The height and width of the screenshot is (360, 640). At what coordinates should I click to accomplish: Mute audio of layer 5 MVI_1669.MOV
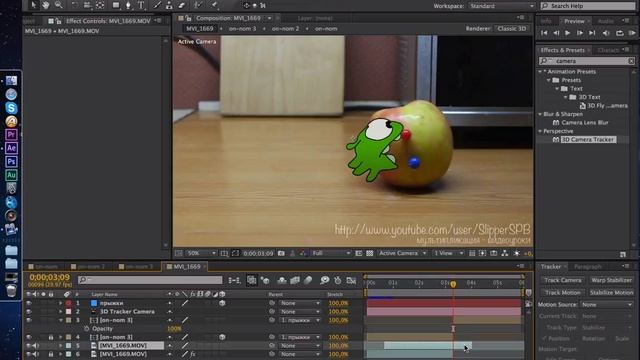[36, 346]
